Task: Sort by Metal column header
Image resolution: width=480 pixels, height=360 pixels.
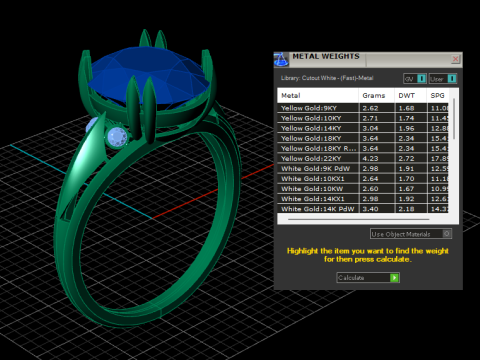Action: 318,96
